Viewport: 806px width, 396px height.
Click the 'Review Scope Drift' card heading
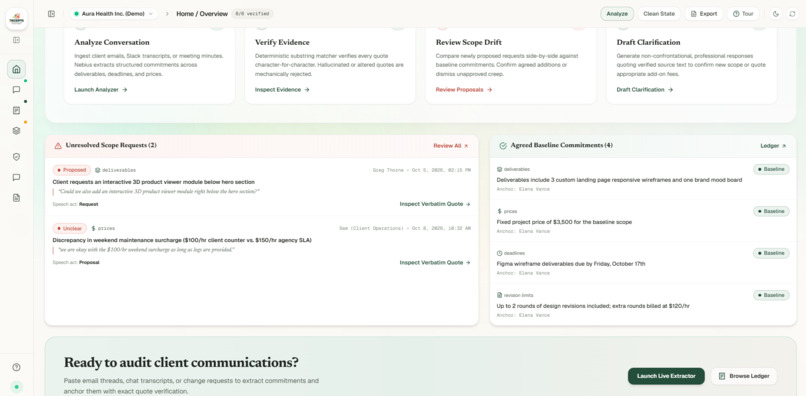click(x=468, y=42)
